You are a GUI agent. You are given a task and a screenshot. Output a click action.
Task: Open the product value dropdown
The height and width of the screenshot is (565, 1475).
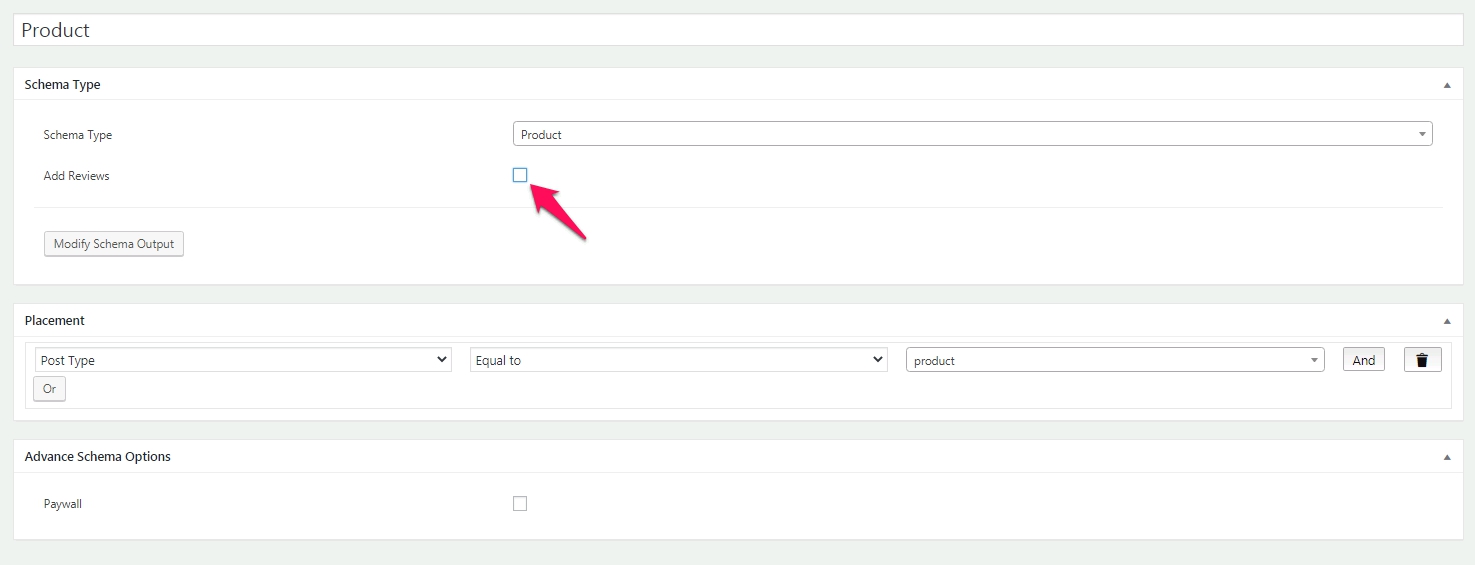[1115, 360]
